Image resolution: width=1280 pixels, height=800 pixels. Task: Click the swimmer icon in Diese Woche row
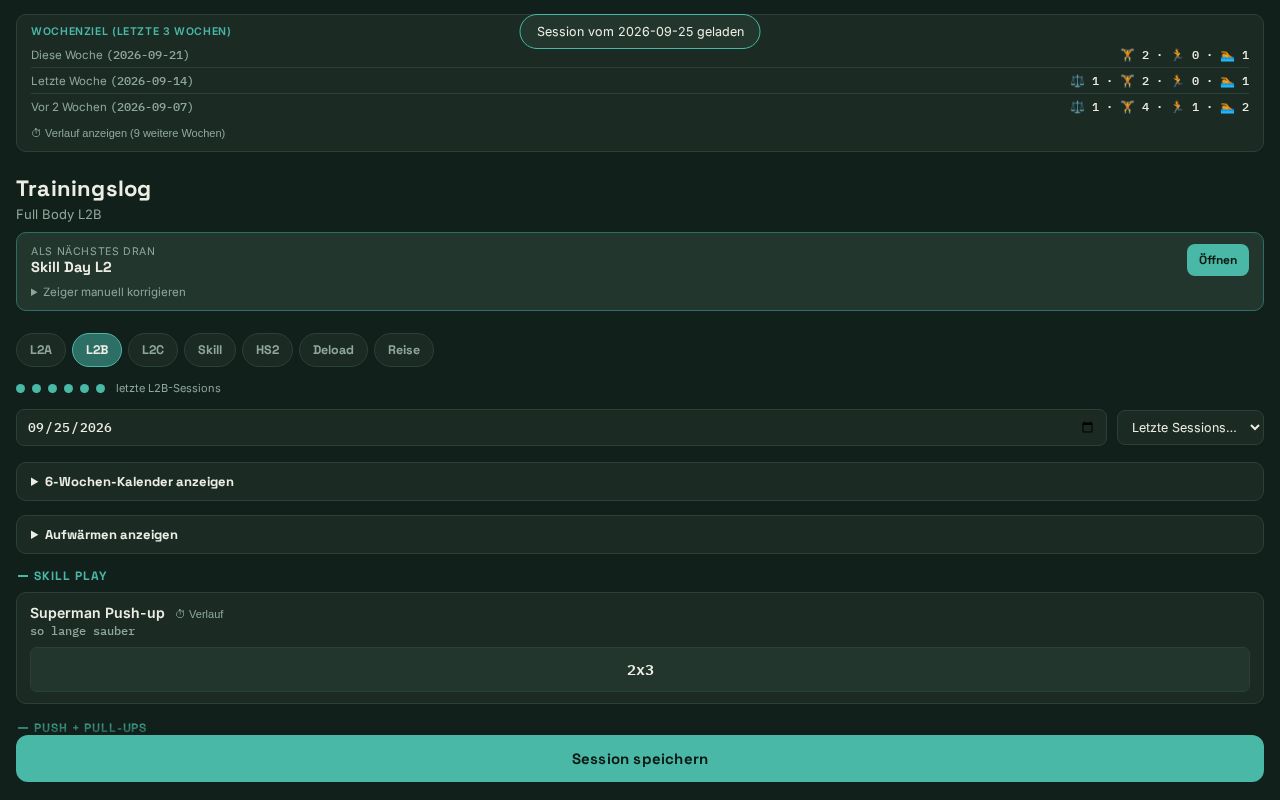coord(1227,55)
